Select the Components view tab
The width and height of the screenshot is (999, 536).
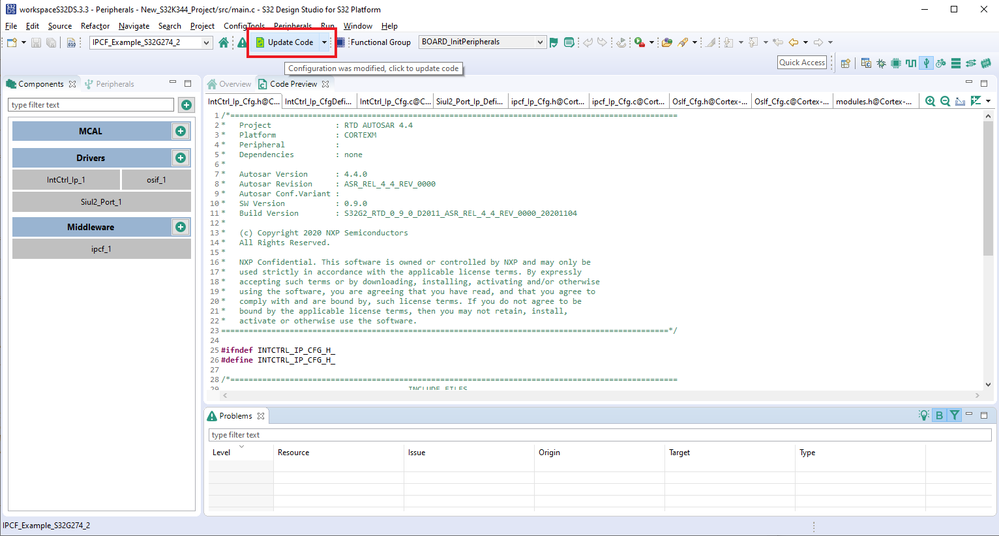[x=41, y=84]
